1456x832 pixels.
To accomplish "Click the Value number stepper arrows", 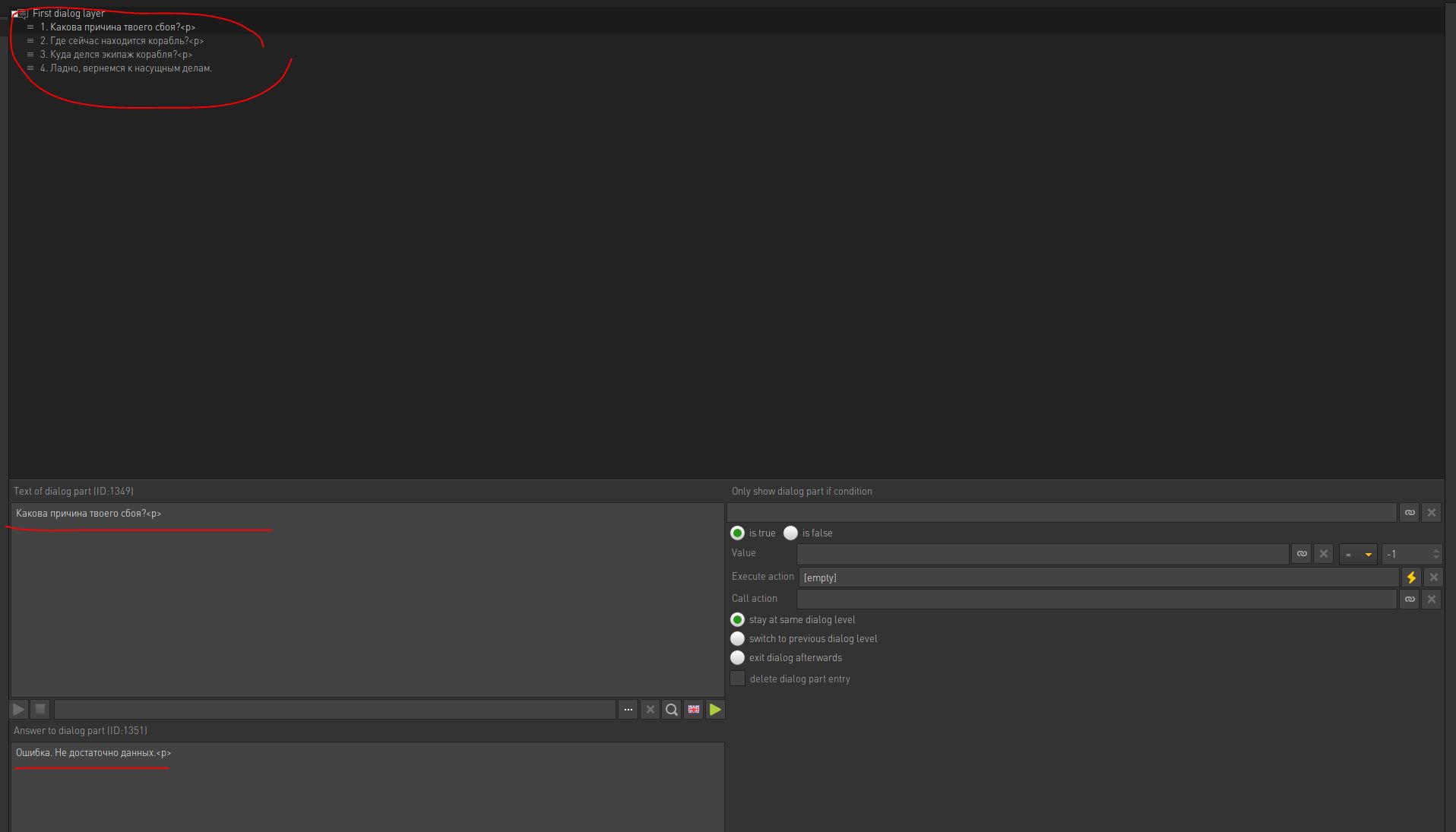I will click(1435, 555).
